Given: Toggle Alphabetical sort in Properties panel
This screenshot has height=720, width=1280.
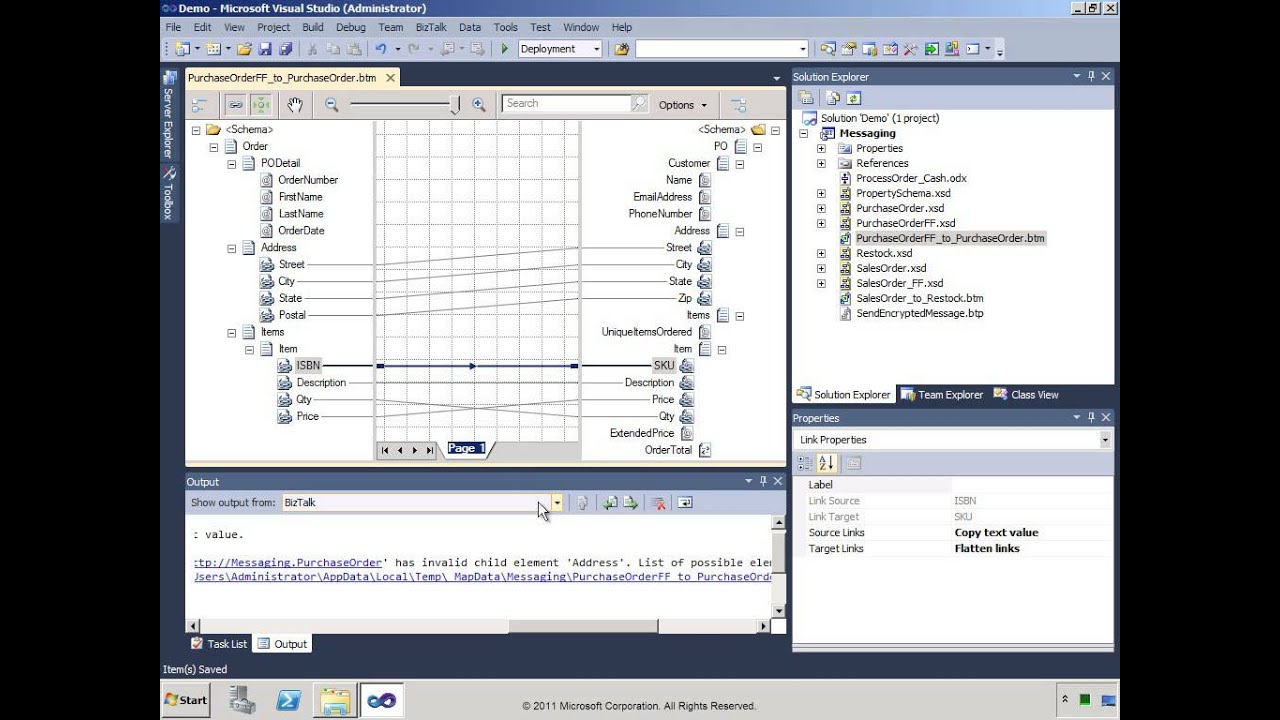Looking at the screenshot, I should tap(826, 463).
